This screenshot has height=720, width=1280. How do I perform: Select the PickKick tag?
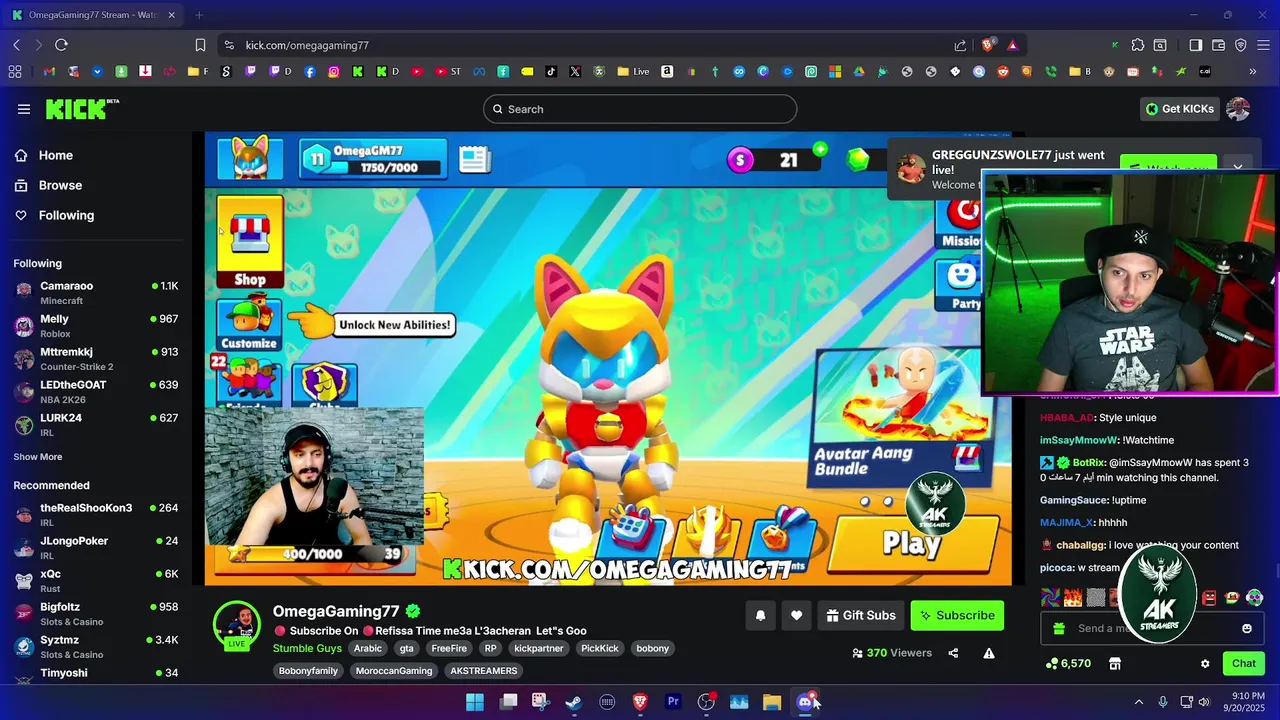[600, 648]
